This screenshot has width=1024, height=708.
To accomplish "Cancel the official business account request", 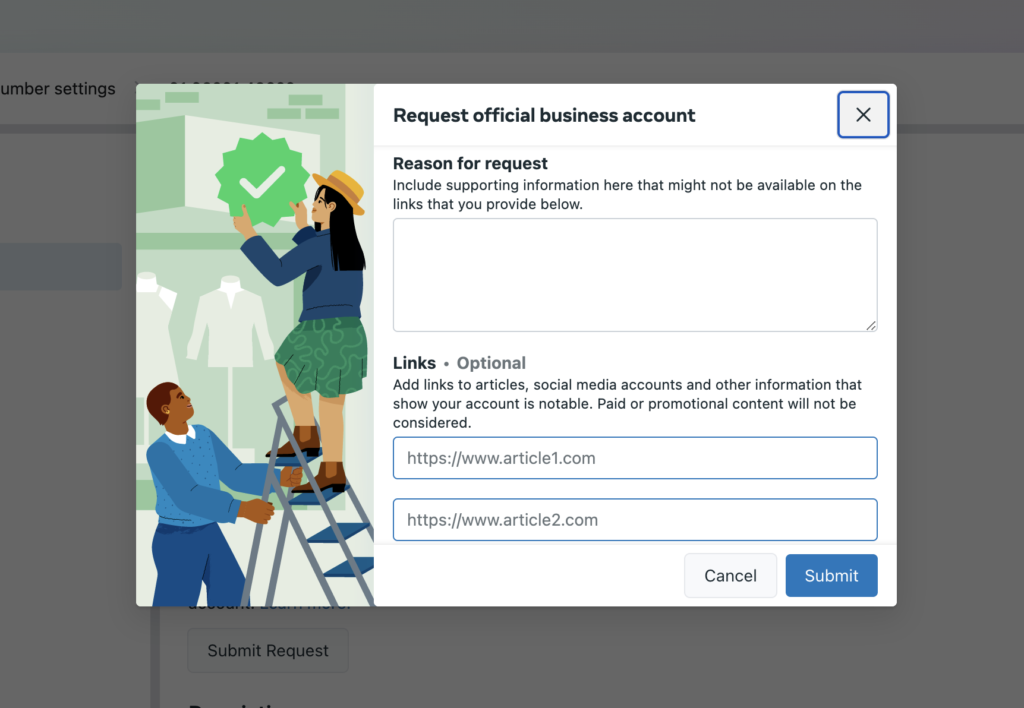I will pos(730,575).
